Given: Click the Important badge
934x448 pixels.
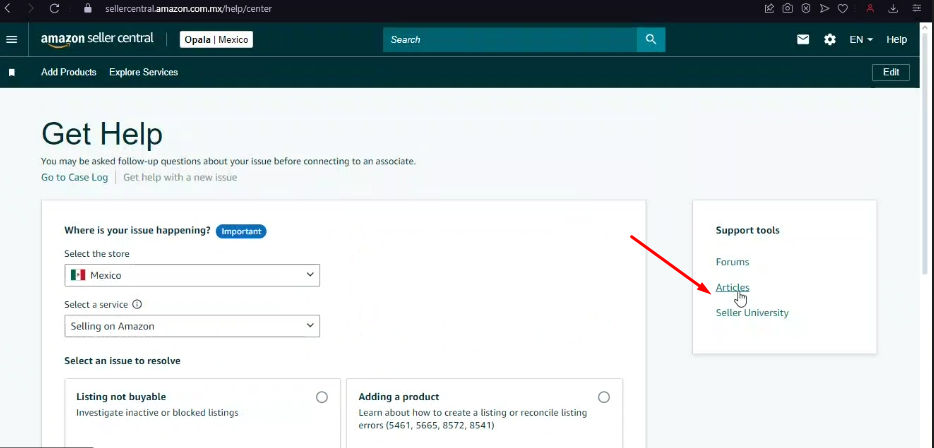Looking at the screenshot, I should 241,231.
